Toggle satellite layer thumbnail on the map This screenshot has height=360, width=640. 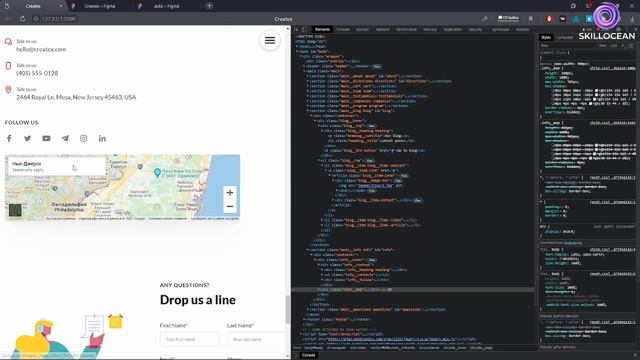click(x=15, y=210)
